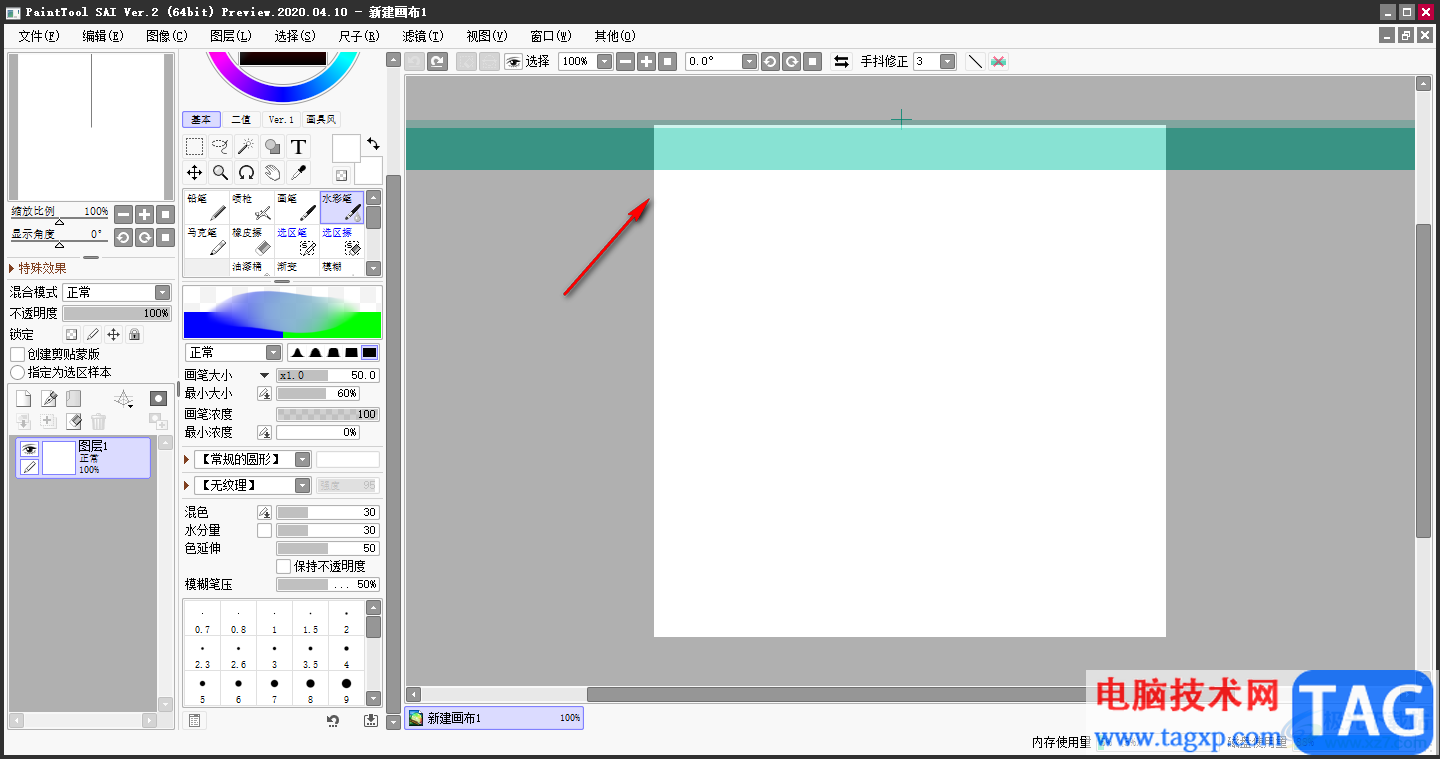Image resolution: width=1440 pixels, height=759 pixels.
Task: Select the Rotate view tool
Action: [246, 173]
